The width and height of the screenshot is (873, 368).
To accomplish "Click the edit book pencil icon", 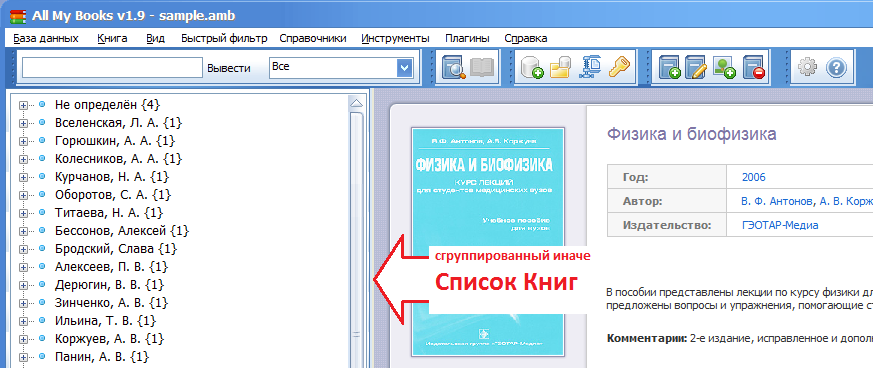I will [696, 68].
